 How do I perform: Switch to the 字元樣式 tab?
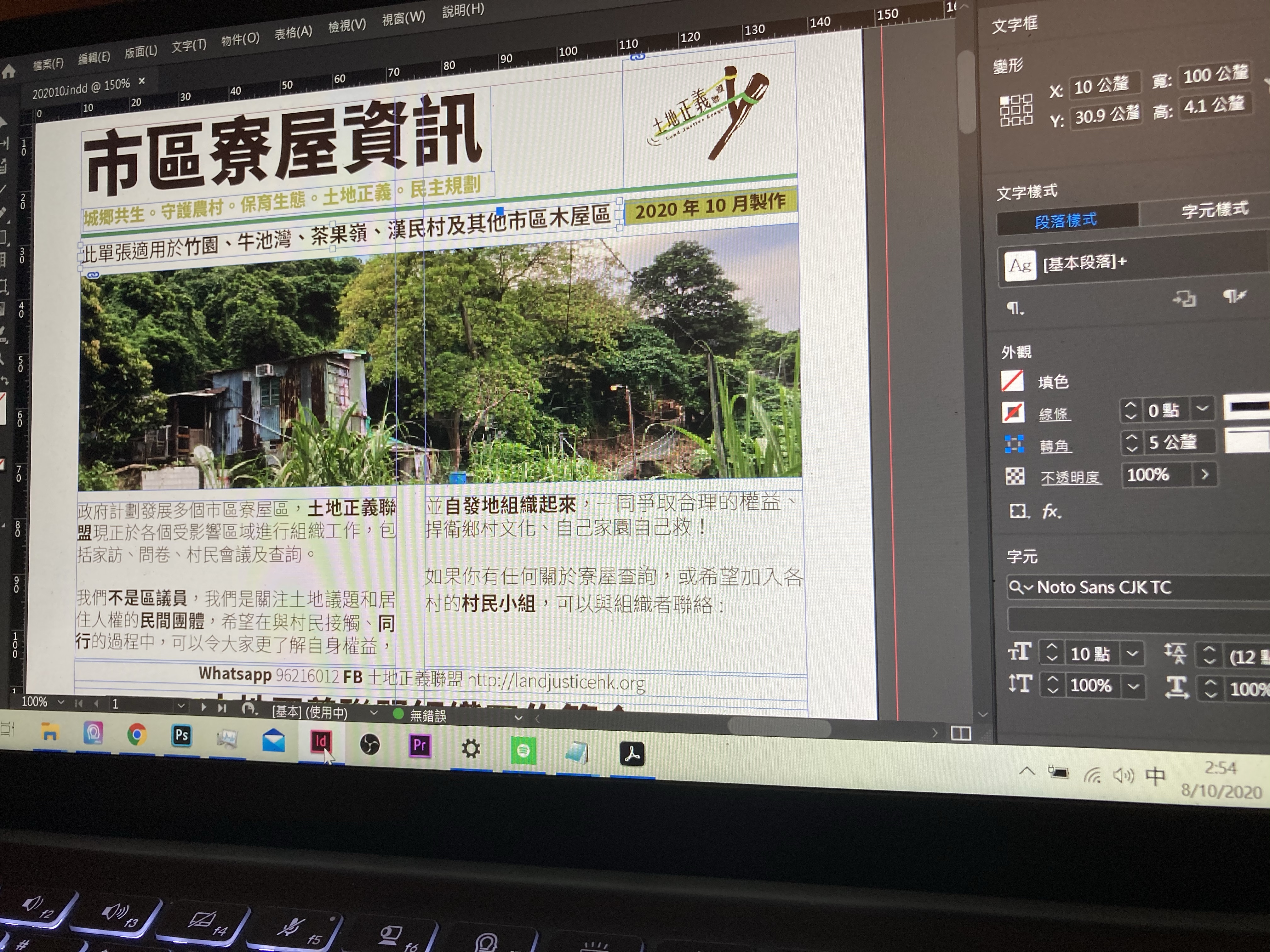[x=1214, y=210]
